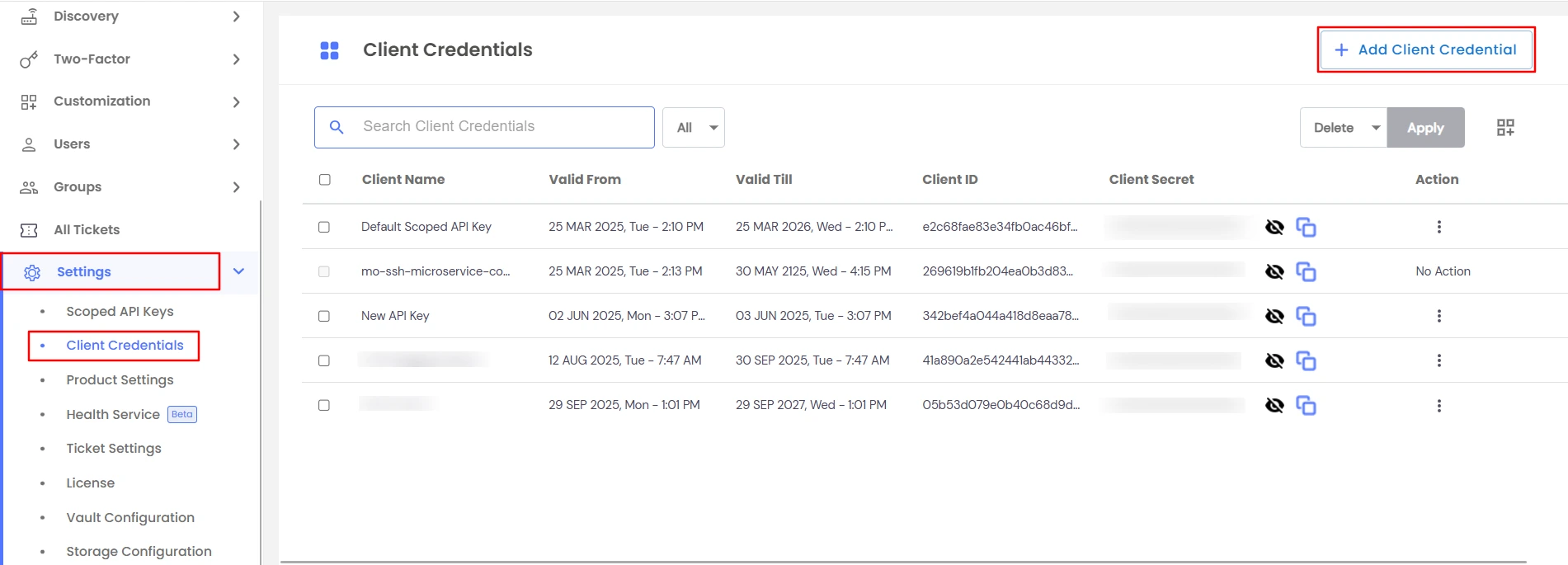Click the Client Name column header
1568x565 pixels.
tap(403, 180)
